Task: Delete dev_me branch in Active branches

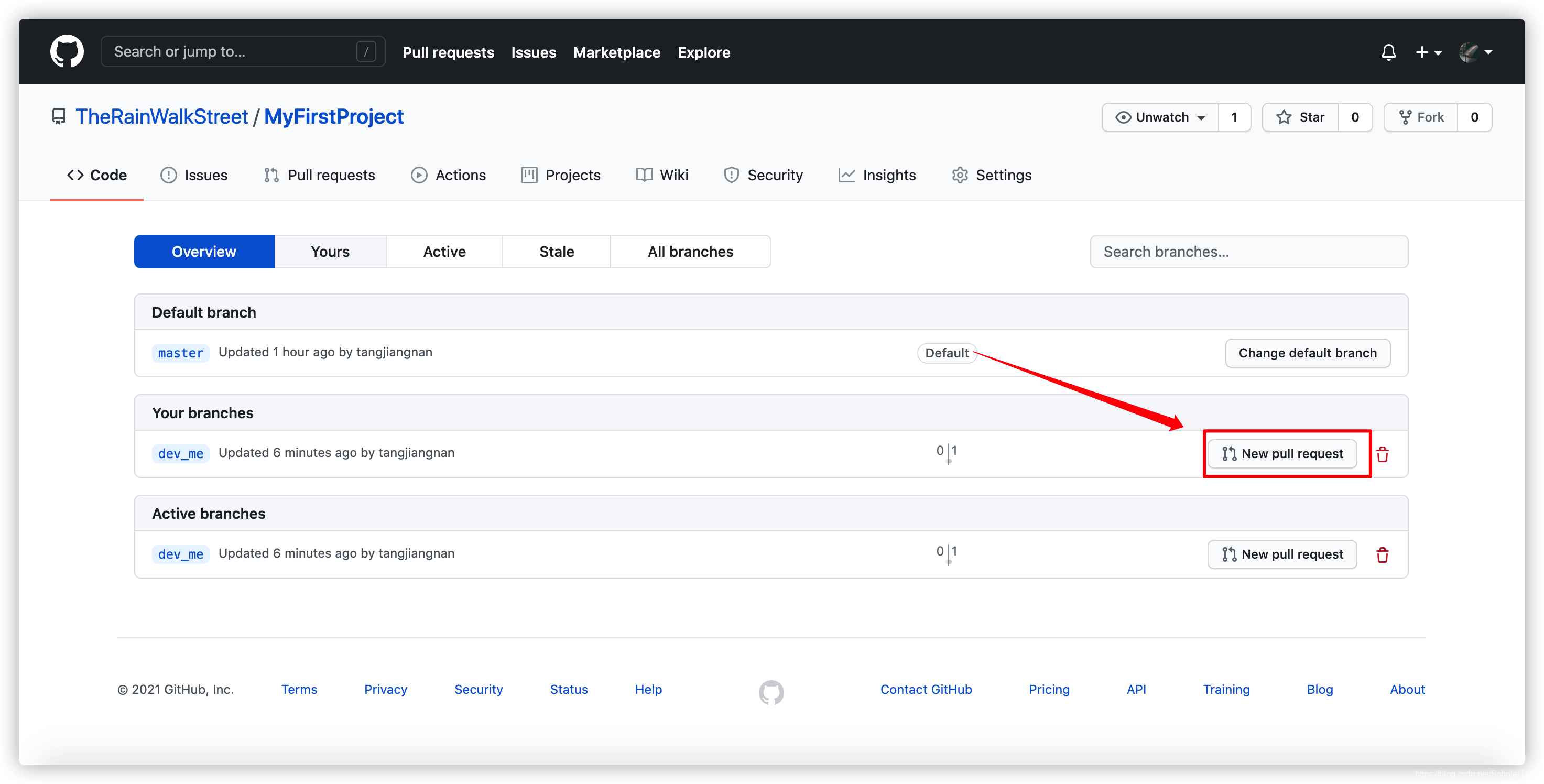Action: (1382, 555)
